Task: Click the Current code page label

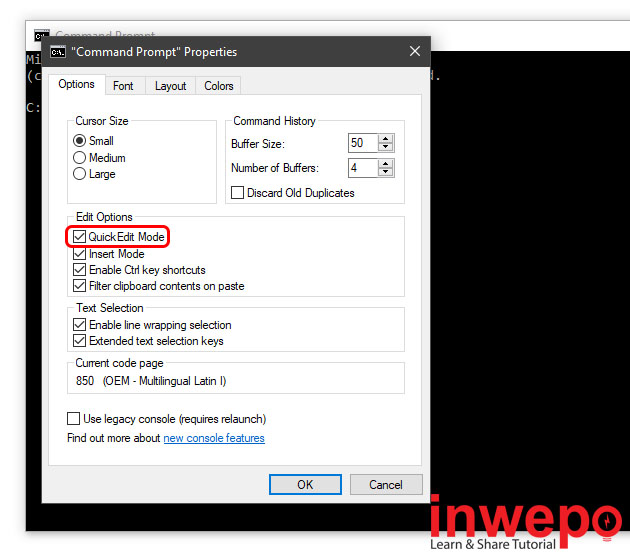Action: tap(119, 363)
